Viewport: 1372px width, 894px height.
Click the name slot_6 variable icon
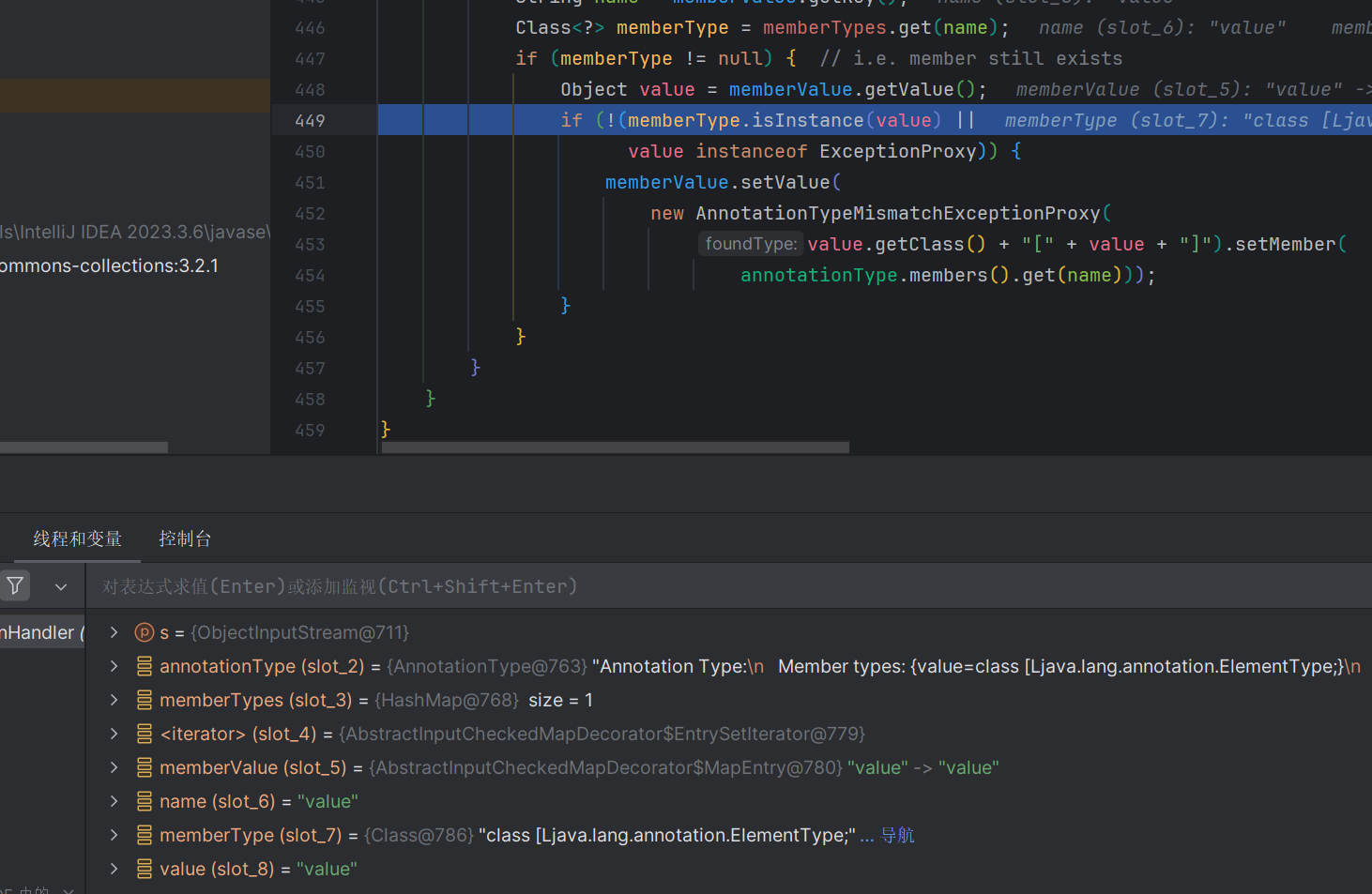pos(145,802)
